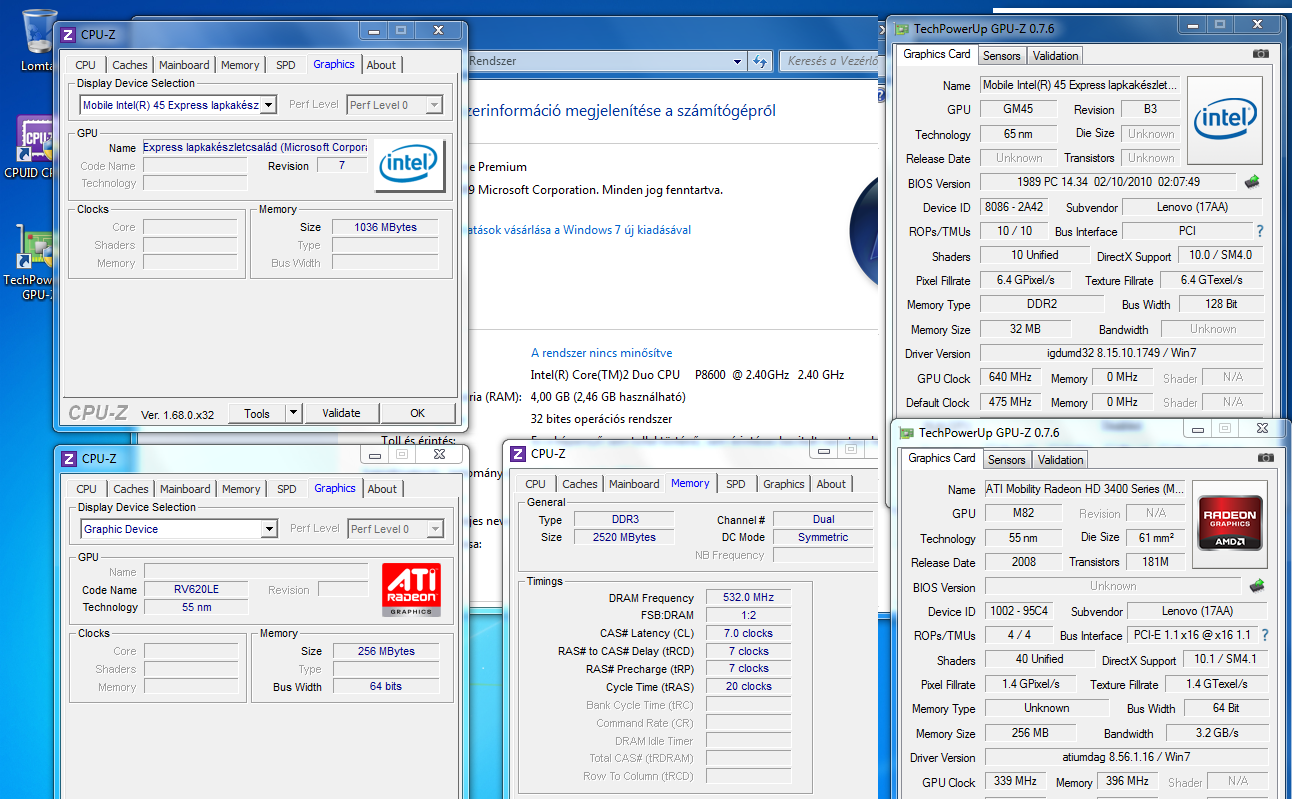Viewport: 1292px width, 799px height.
Task: Open Sensors tab in Radeon GPU-Z window
Action: tap(1007, 460)
